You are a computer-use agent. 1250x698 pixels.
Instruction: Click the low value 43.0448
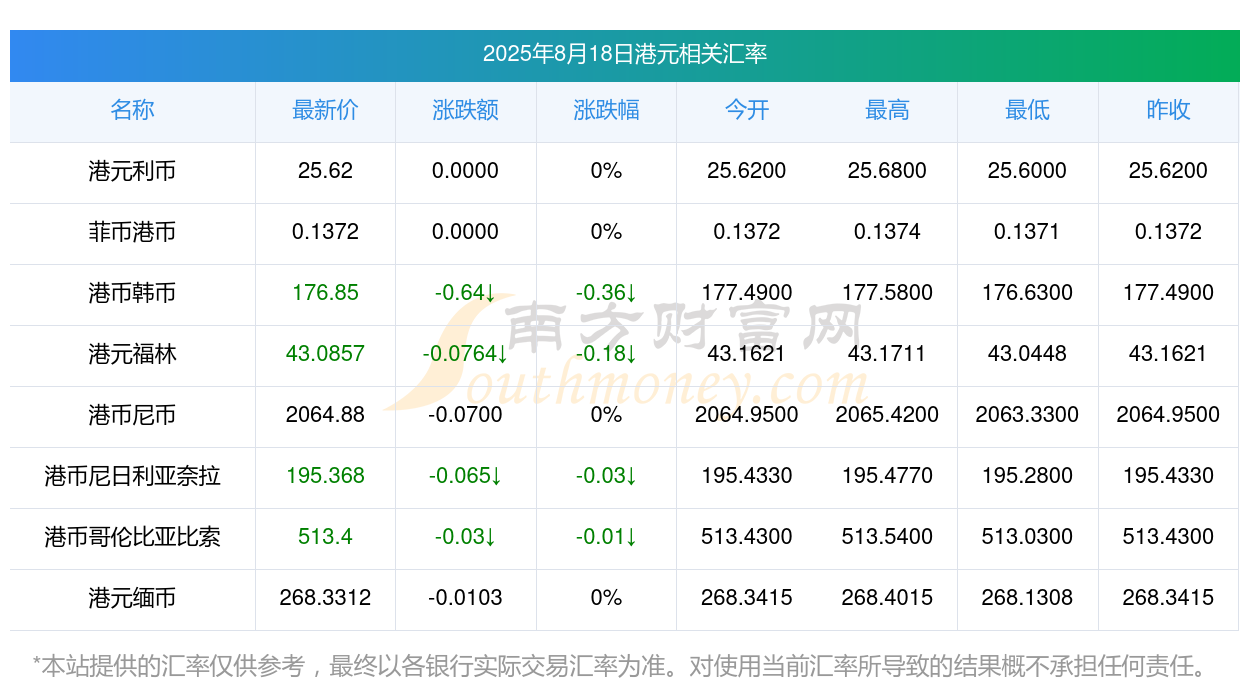pos(1027,354)
